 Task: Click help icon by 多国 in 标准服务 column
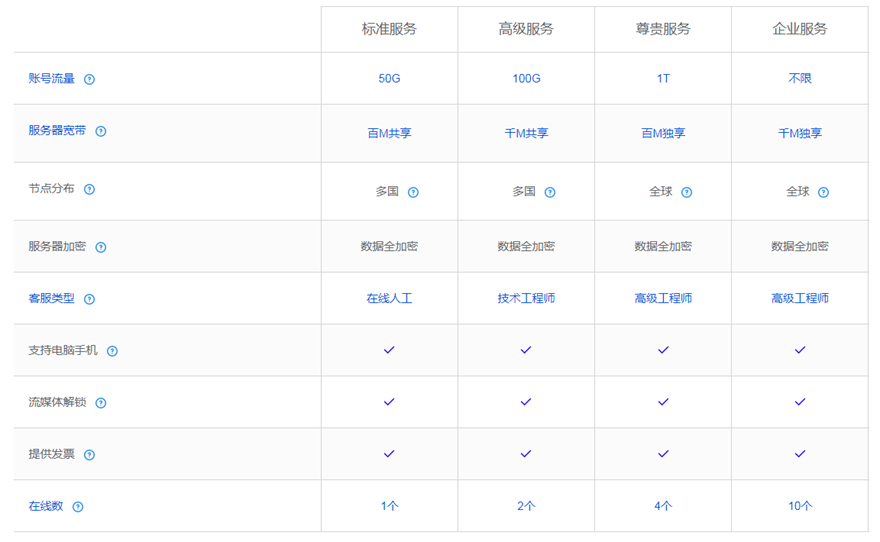pos(413,192)
